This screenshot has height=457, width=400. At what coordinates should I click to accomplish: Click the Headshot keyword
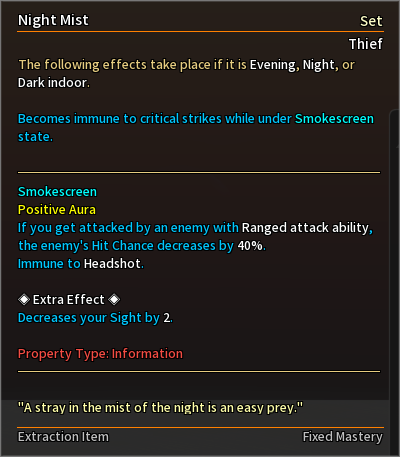pos(112,264)
